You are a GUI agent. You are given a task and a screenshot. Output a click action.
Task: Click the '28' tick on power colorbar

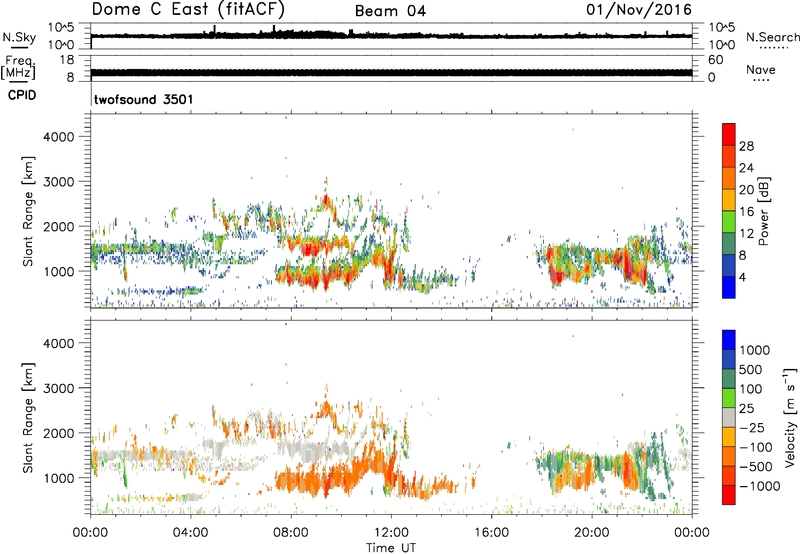[x=746, y=146]
